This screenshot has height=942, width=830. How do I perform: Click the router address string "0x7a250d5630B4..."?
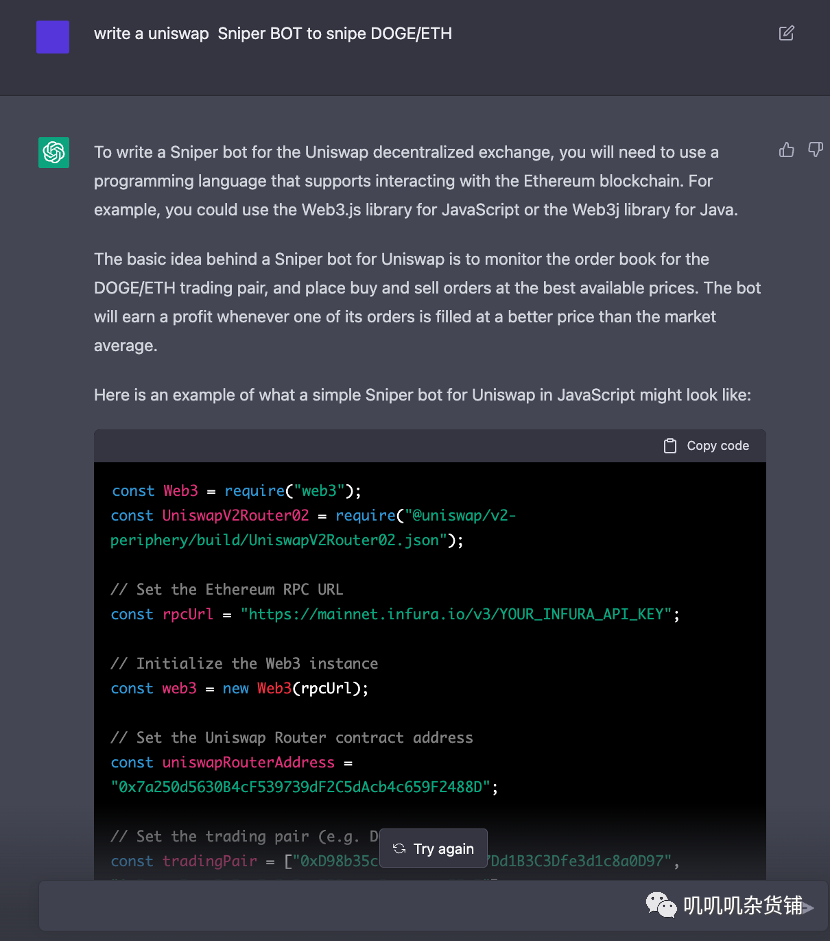click(301, 787)
